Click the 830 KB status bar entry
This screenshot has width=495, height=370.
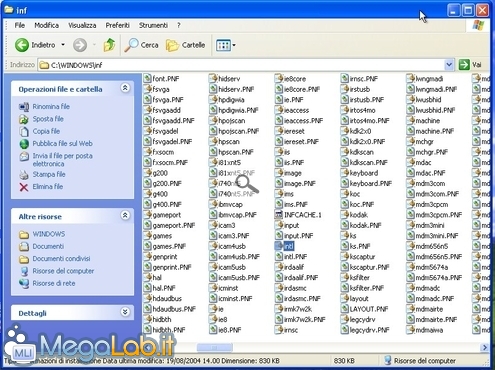click(x=344, y=361)
